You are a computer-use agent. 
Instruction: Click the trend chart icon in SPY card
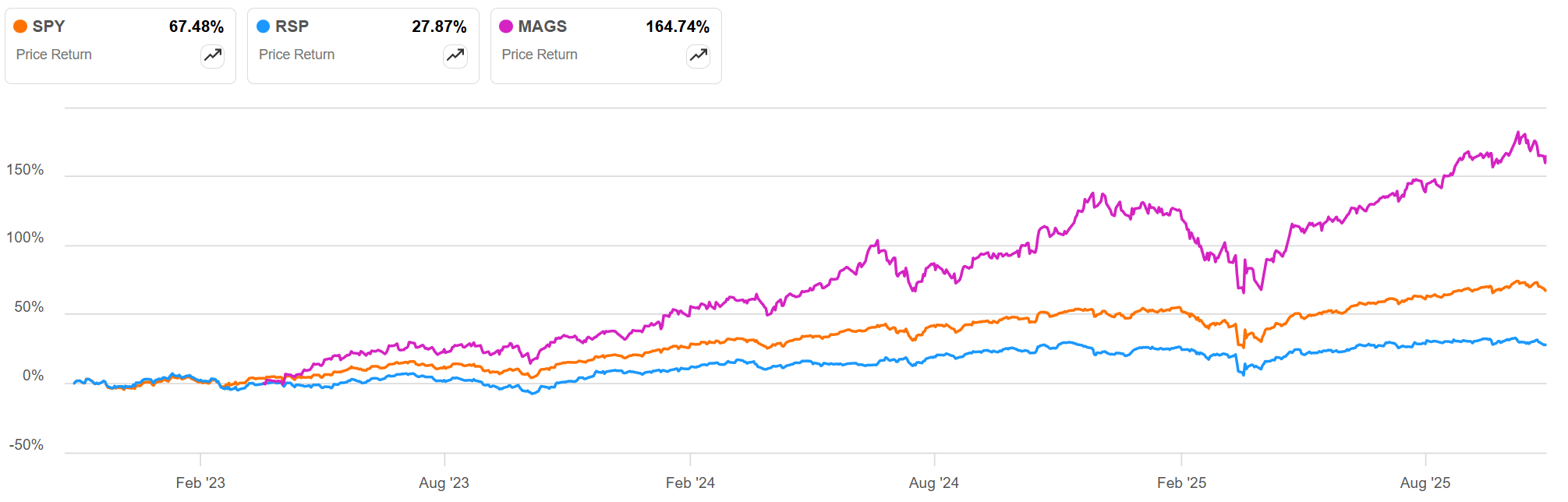click(212, 55)
